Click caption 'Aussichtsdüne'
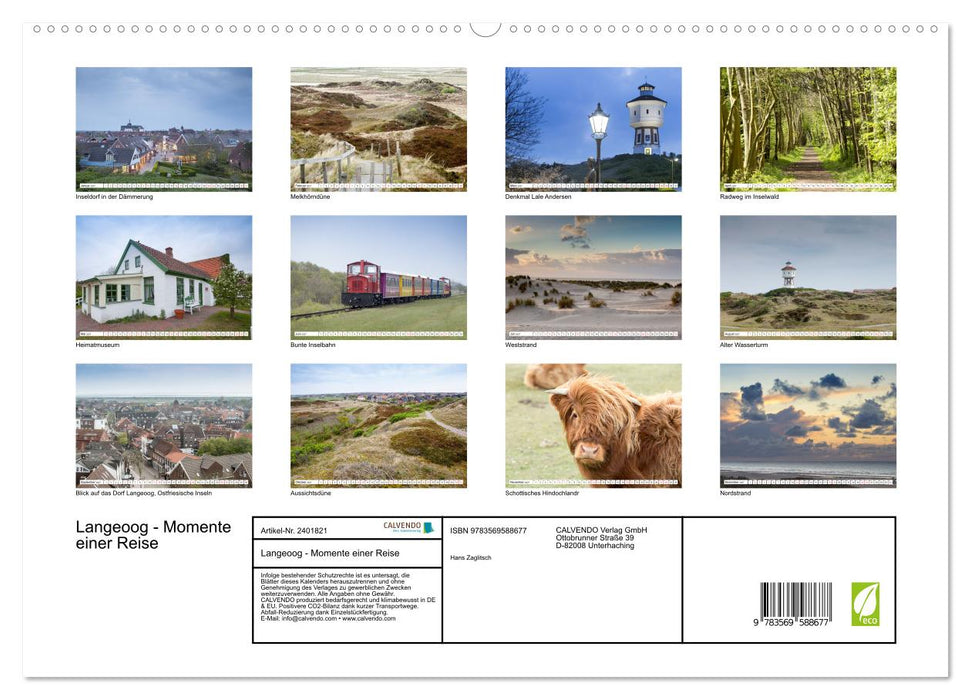The image size is (971, 700). (x=311, y=493)
